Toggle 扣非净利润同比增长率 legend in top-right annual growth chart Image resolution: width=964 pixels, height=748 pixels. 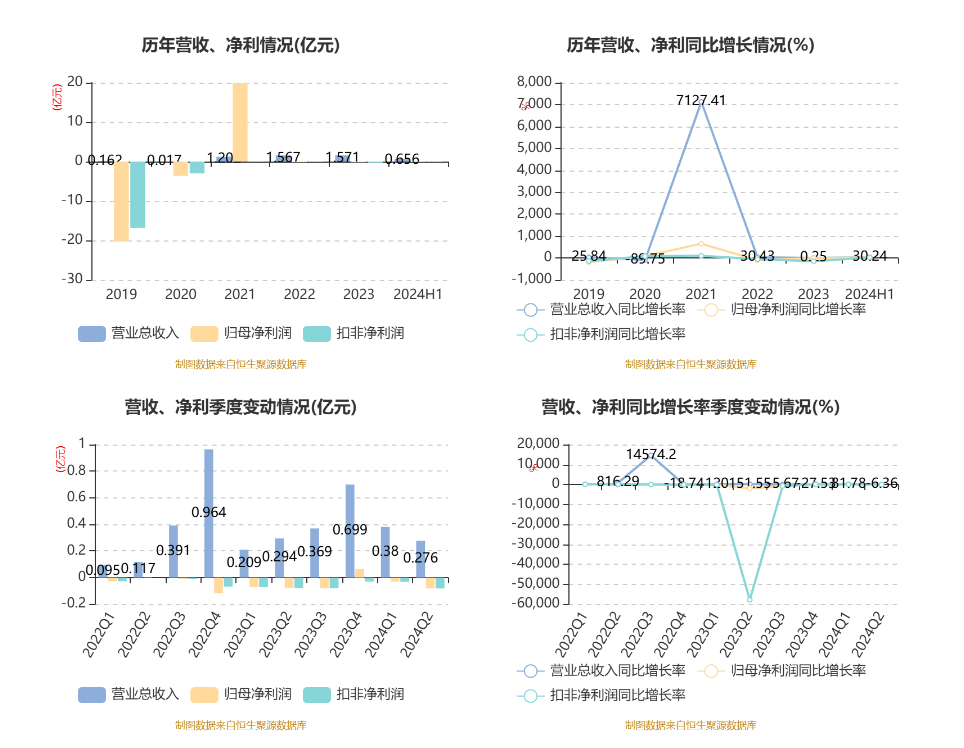[601, 334]
